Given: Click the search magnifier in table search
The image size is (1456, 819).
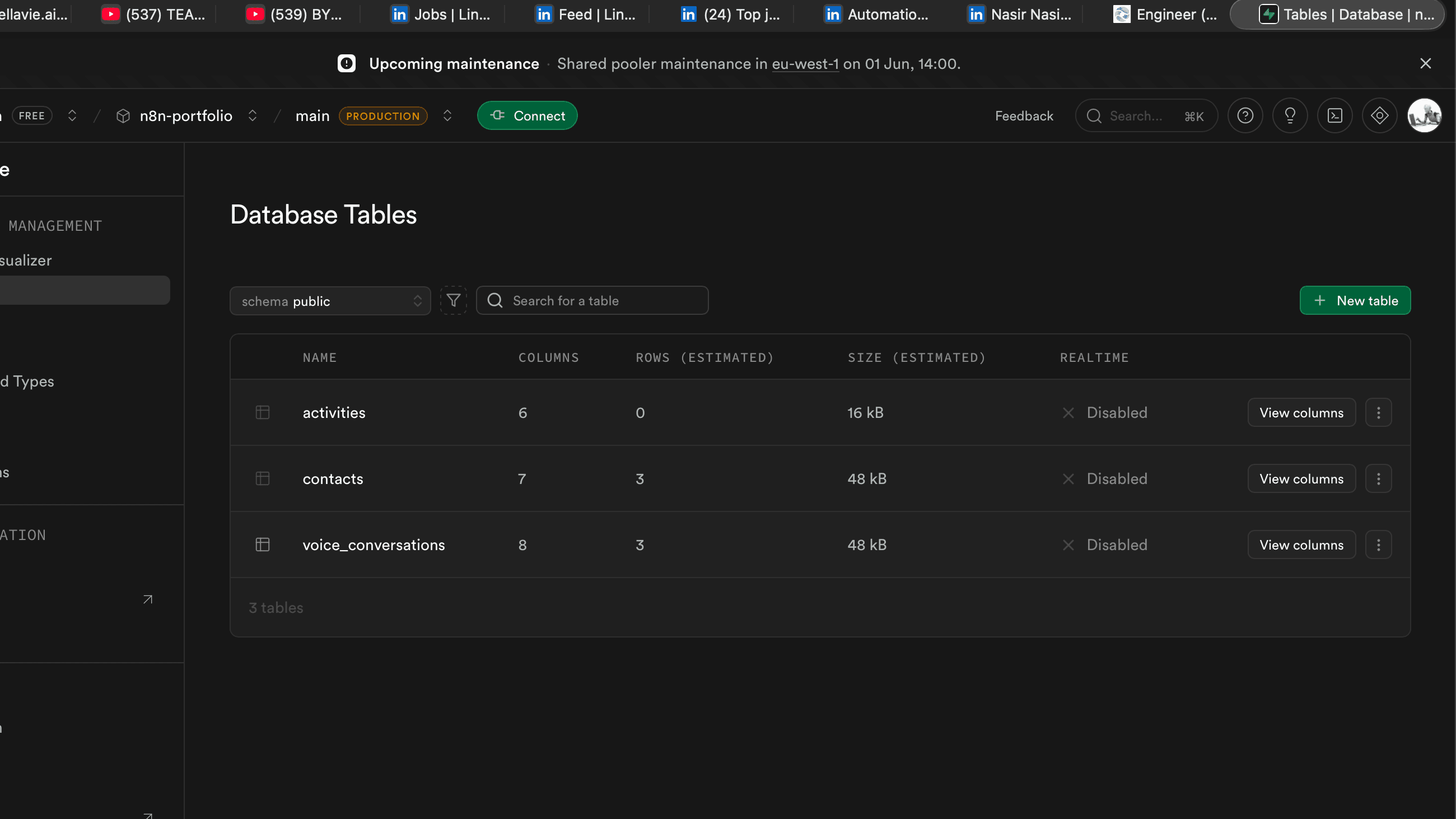Looking at the screenshot, I should click(495, 300).
